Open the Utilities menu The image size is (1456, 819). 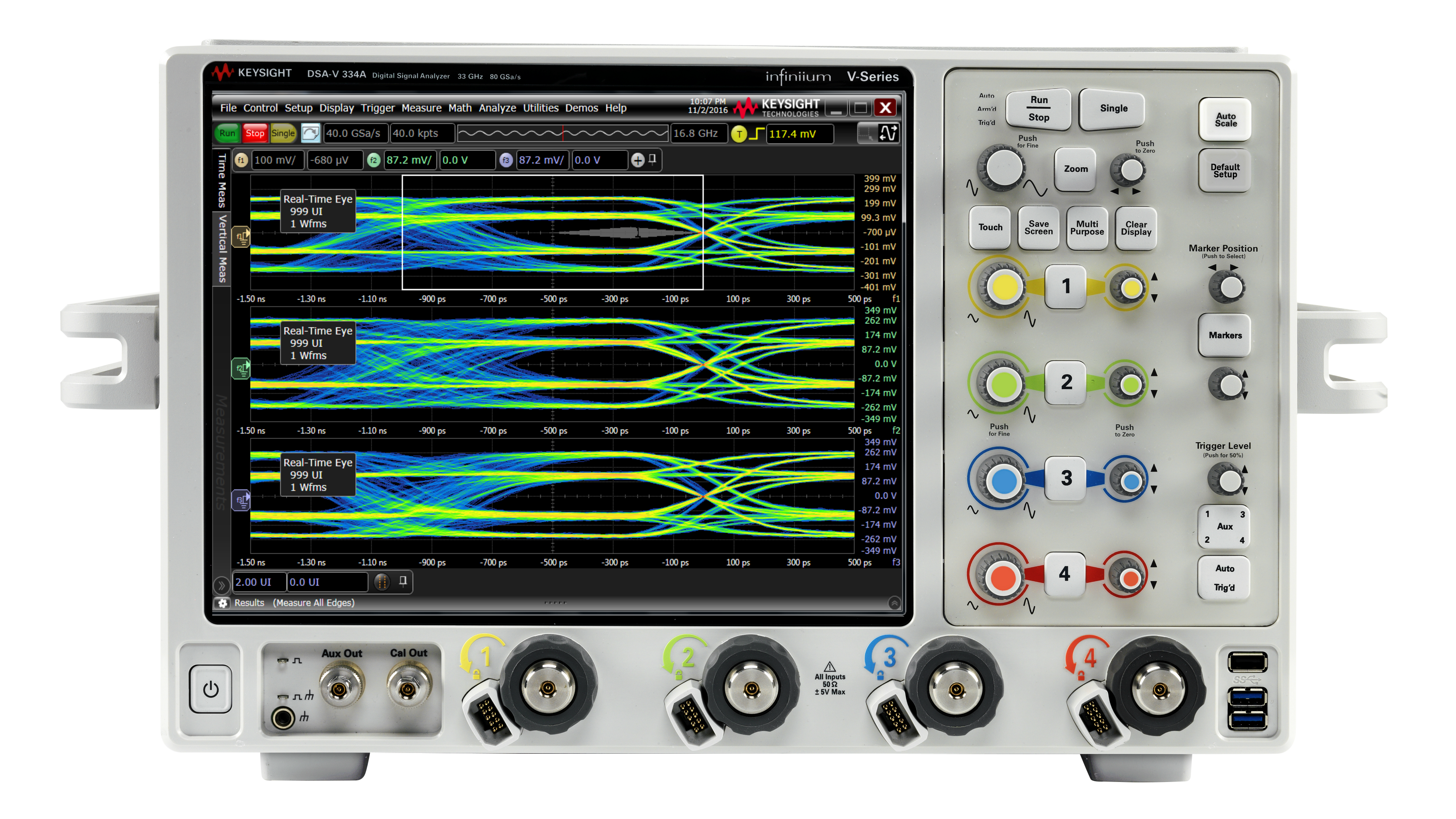click(x=540, y=108)
